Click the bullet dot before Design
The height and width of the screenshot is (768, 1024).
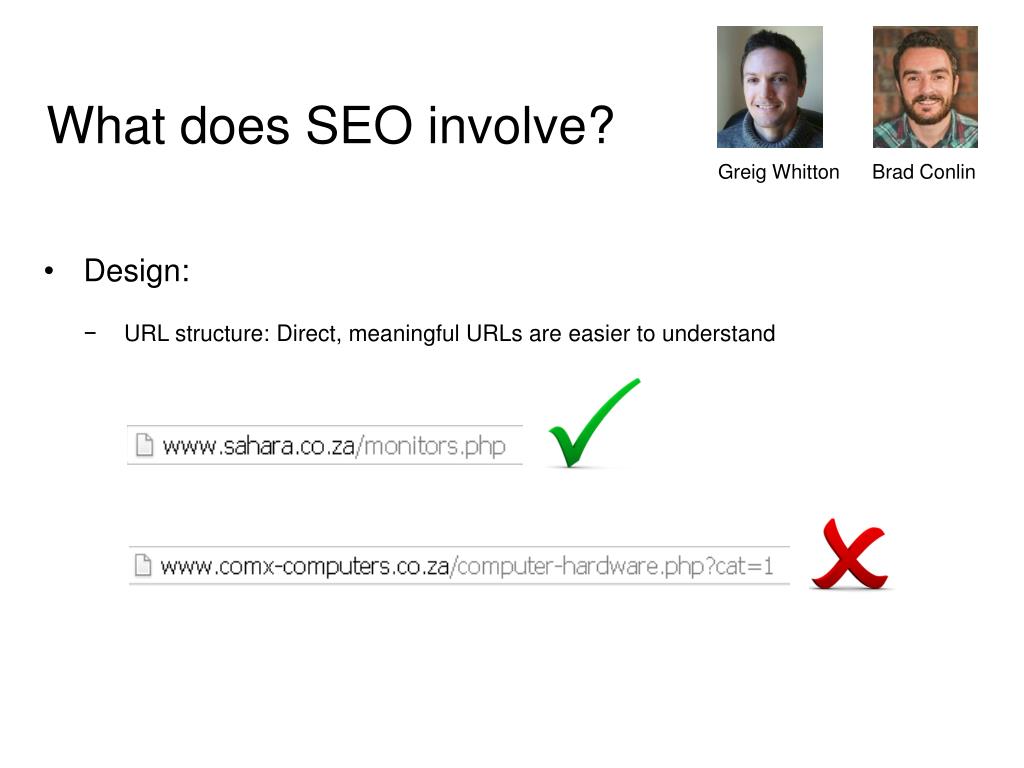[49, 271]
